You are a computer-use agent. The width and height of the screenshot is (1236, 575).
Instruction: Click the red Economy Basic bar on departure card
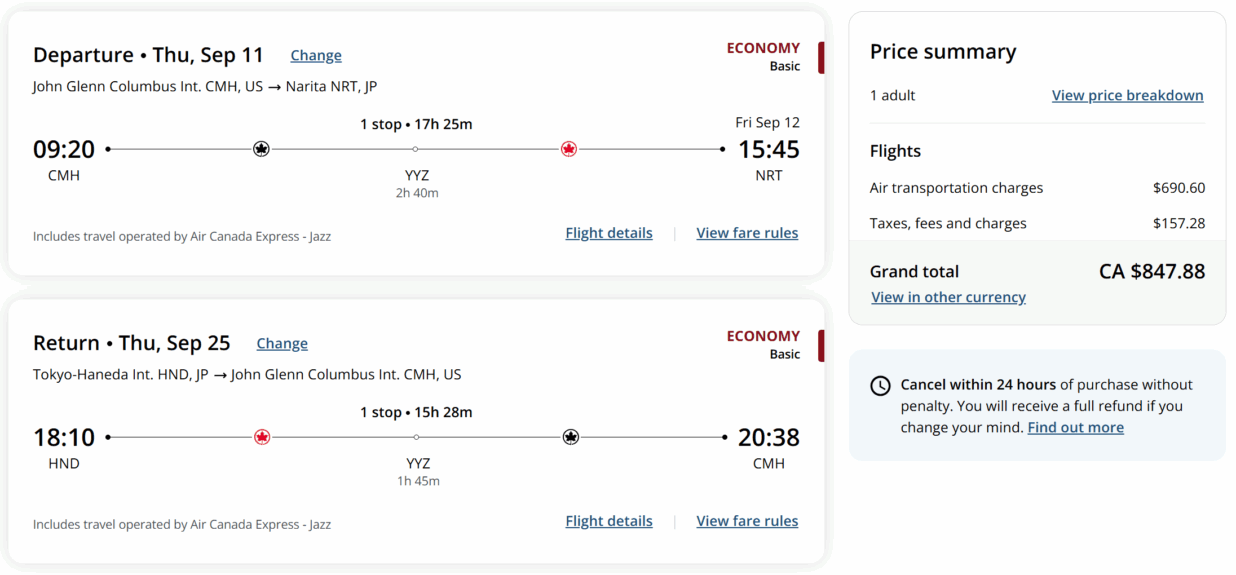pos(821,57)
